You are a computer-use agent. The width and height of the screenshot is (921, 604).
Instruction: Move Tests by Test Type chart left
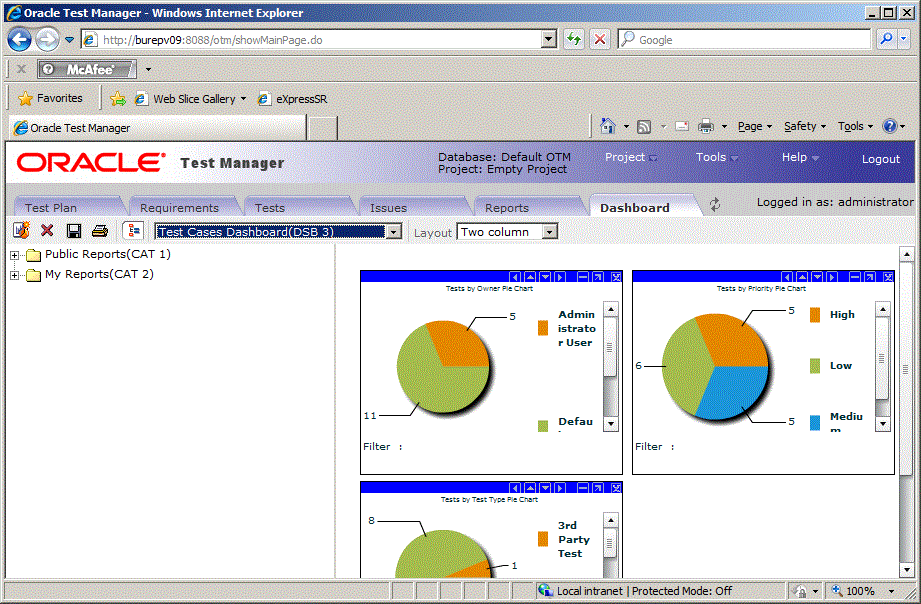tap(515, 488)
